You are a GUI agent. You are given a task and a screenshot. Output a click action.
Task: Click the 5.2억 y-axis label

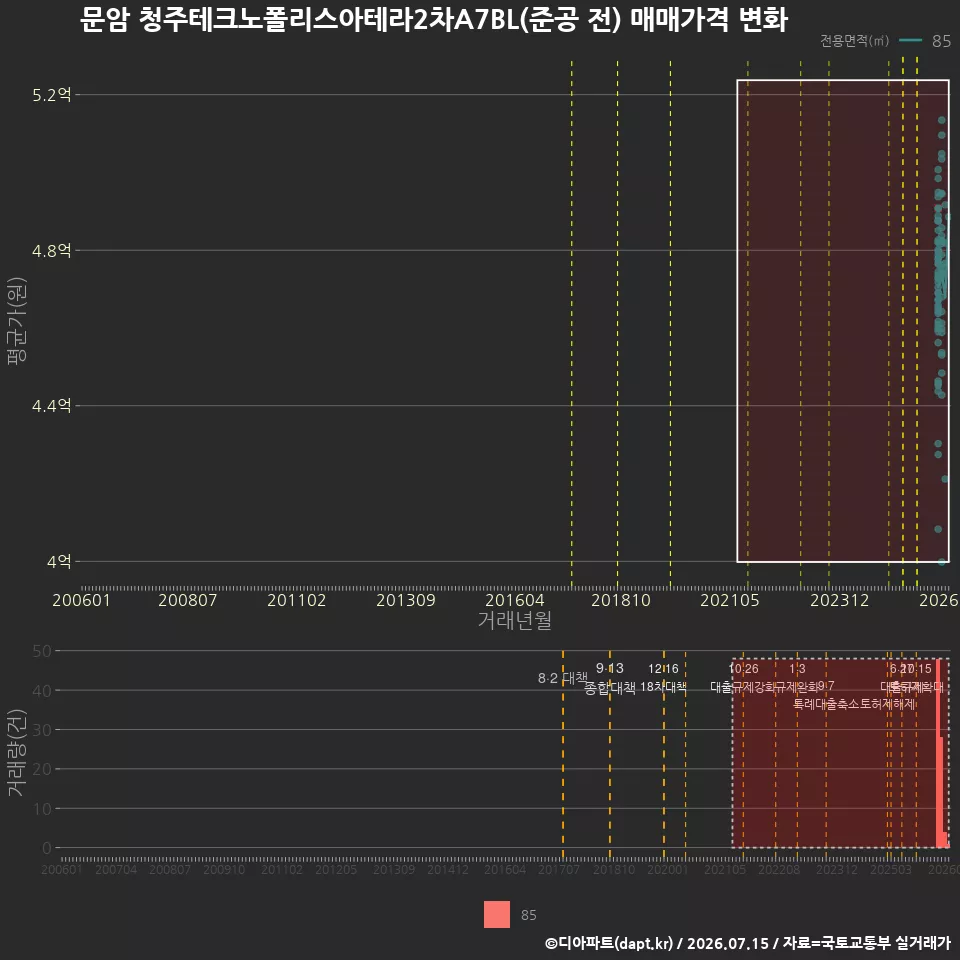click(52, 95)
